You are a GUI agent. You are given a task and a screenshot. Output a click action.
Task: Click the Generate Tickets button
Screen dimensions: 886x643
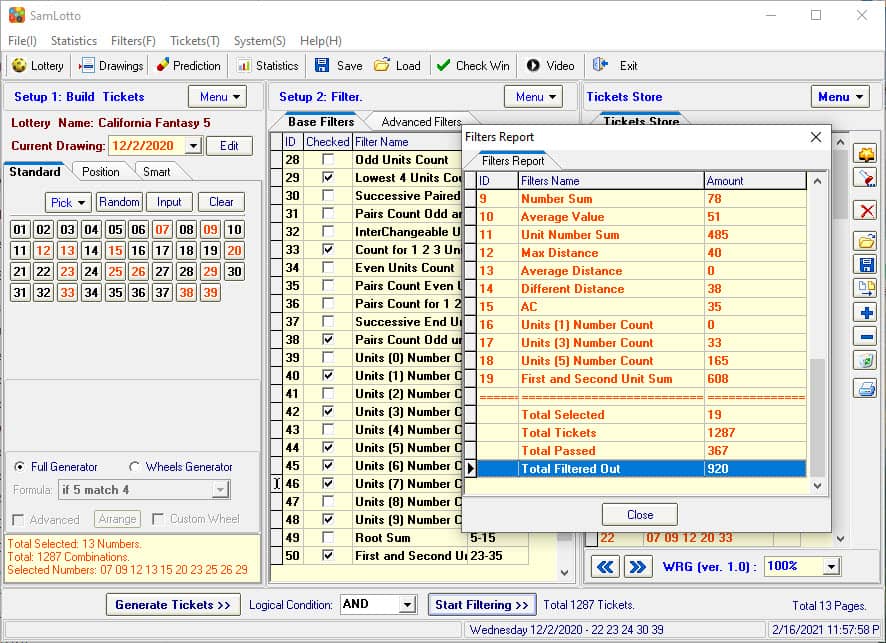point(172,605)
